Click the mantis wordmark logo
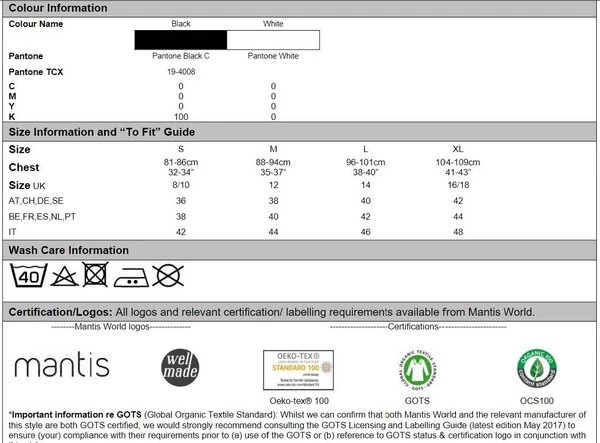The height and width of the screenshot is (443, 600). coord(61,364)
